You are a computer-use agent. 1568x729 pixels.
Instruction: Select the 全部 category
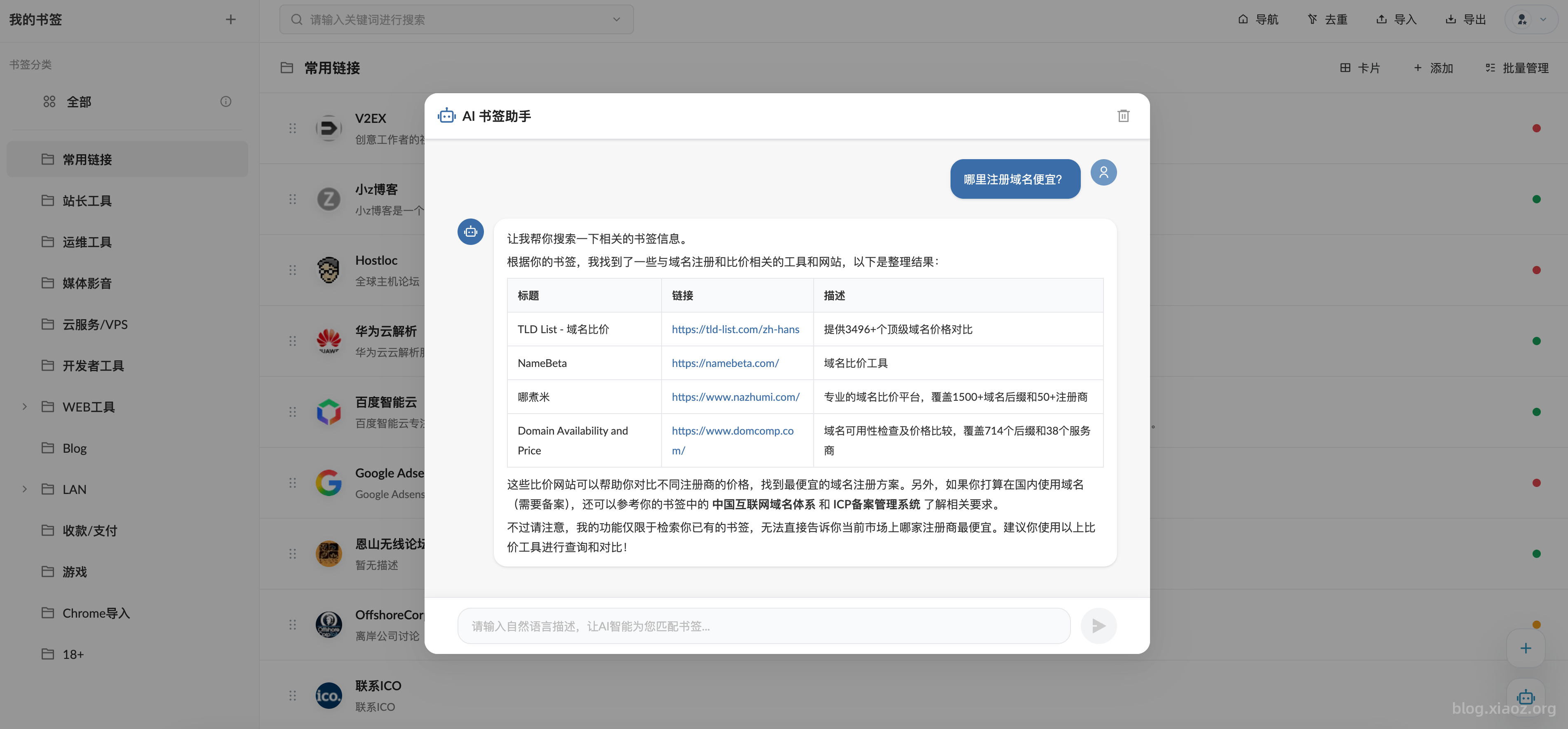[127, 102]
